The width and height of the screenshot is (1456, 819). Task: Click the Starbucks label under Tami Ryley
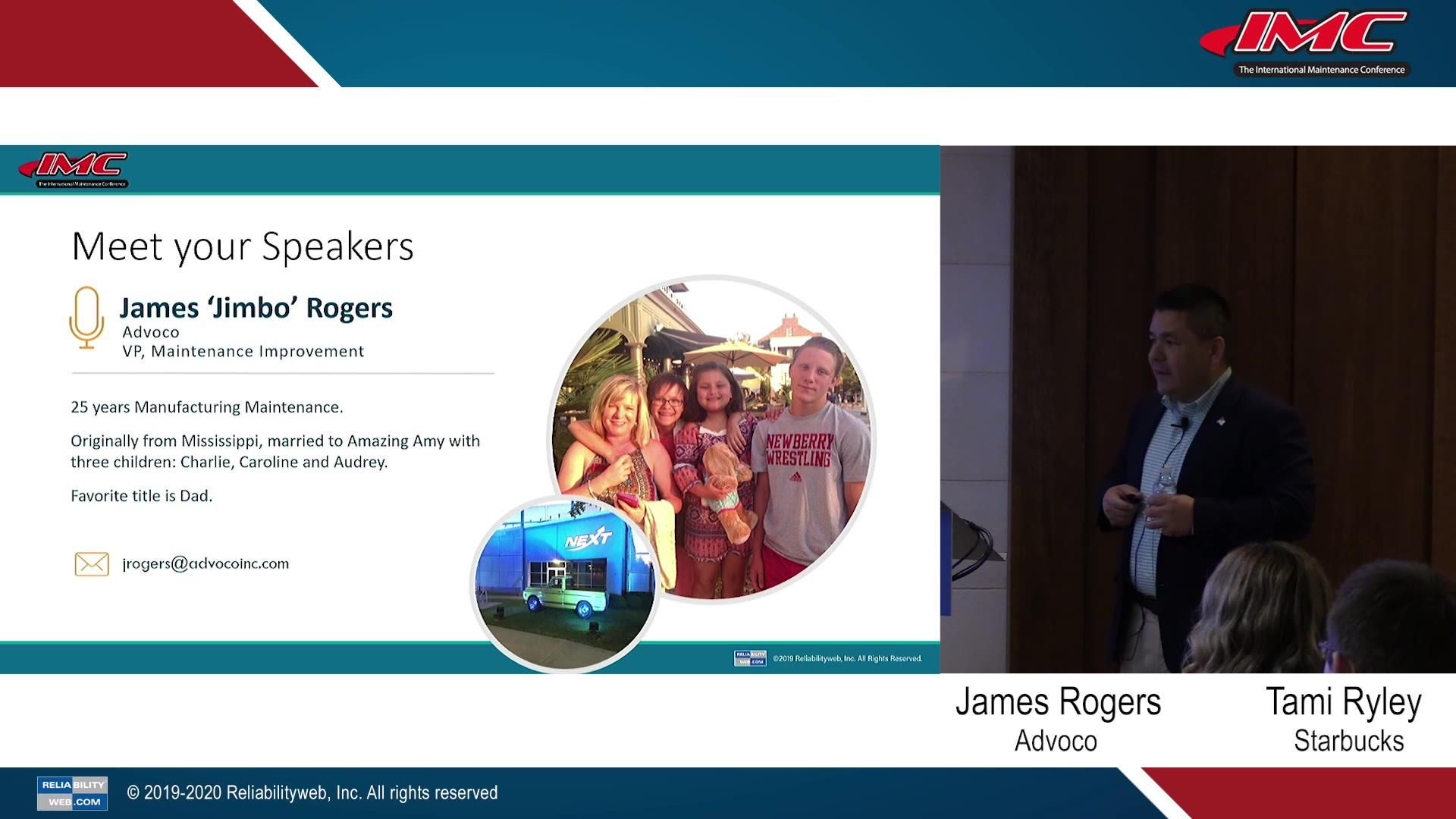pyautogui.click(x=1348, y=741)
